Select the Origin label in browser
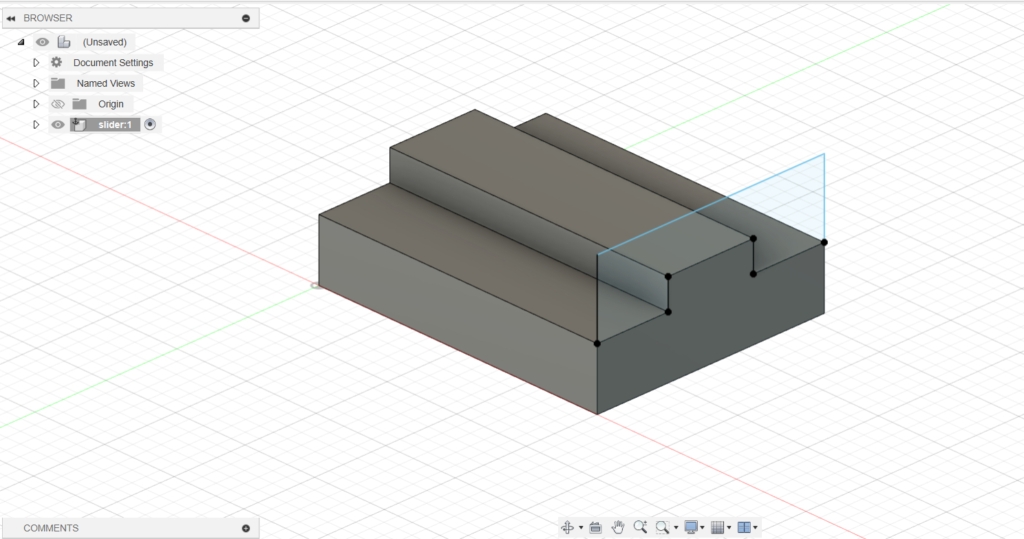This screenshot has height=539, width=1024. (110, 105)
